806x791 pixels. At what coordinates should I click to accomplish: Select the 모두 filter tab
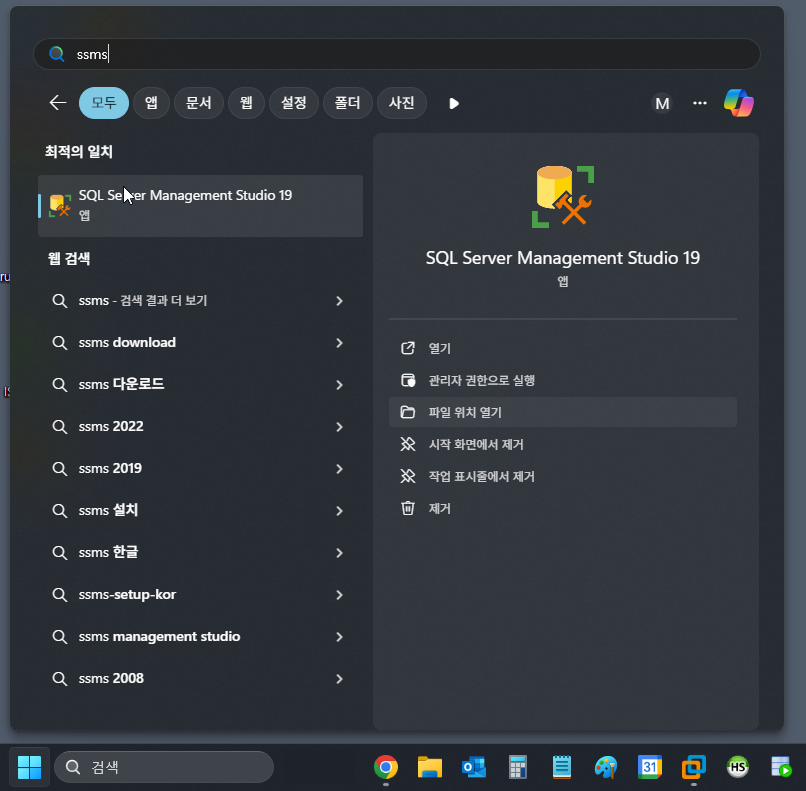tap(104, 103)
